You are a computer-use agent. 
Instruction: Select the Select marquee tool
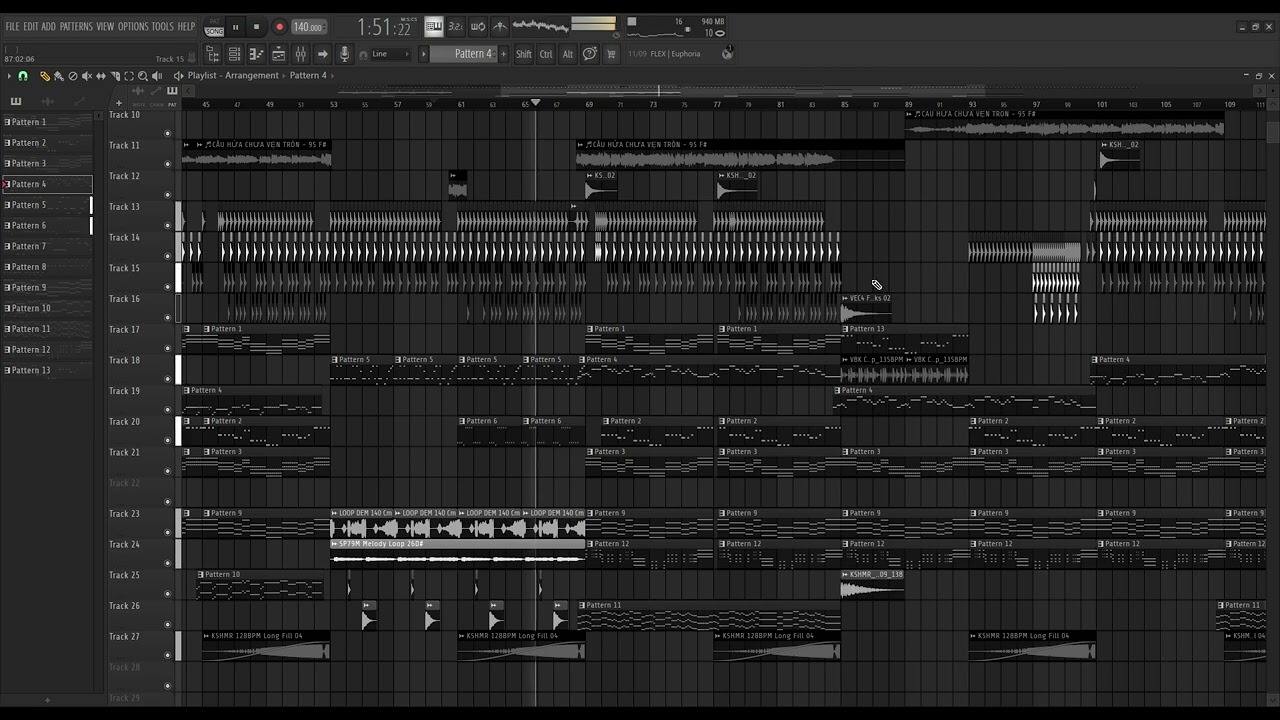tap(128, 76)
